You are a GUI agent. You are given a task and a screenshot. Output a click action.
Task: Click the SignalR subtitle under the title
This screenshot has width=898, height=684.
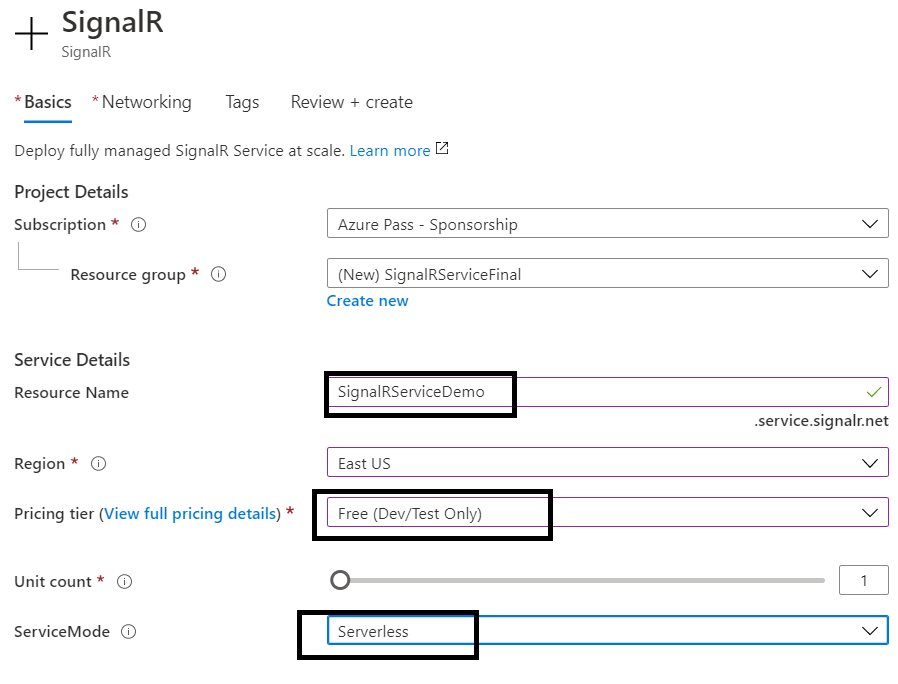[x=86, y=52]
